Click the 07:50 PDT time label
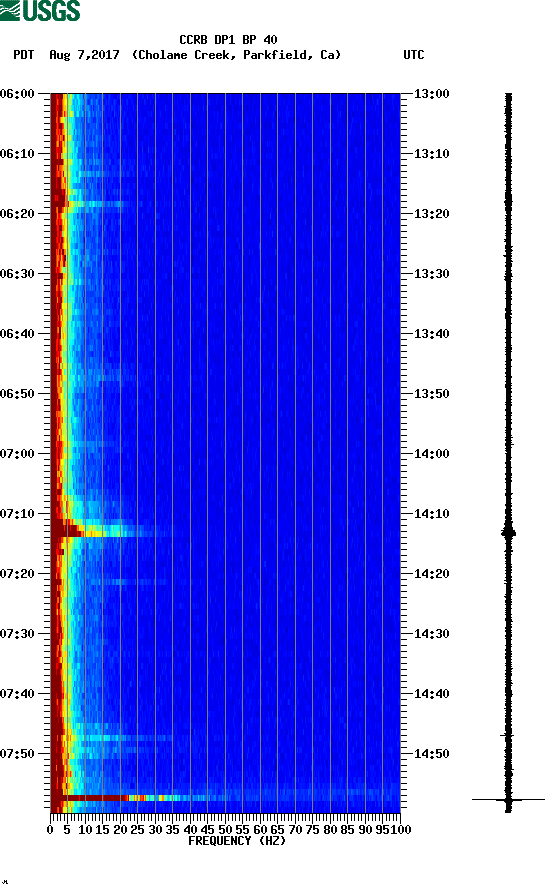Image resolution: width=552 pixels, height=893 pixels. click(x=18, y=753)
